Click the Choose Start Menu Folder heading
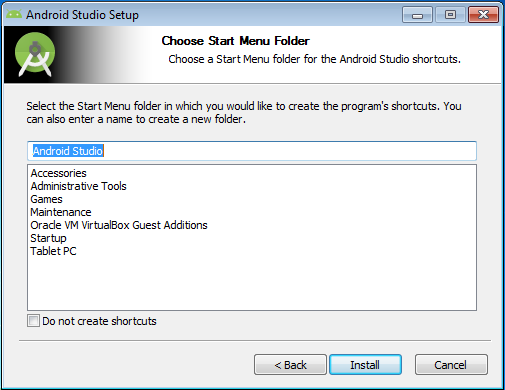 [236, 41]
